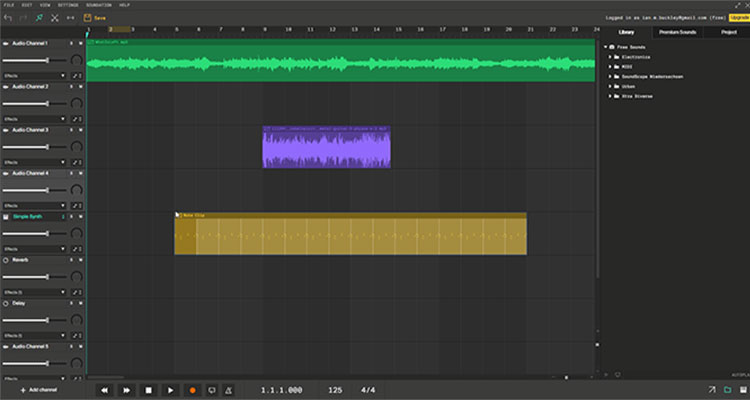The width and height of the screenshot is (750, 400).
Task: Click the export arrow icon at bottom right
Action: pos(712,390)
